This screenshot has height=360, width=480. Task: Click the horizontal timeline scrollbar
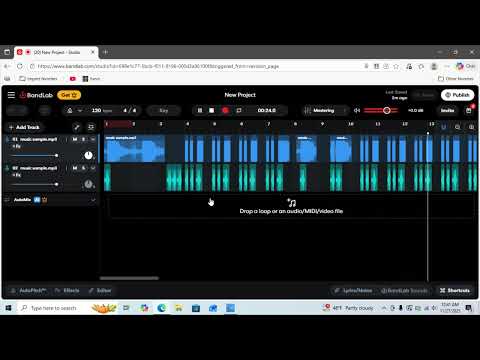129,278
